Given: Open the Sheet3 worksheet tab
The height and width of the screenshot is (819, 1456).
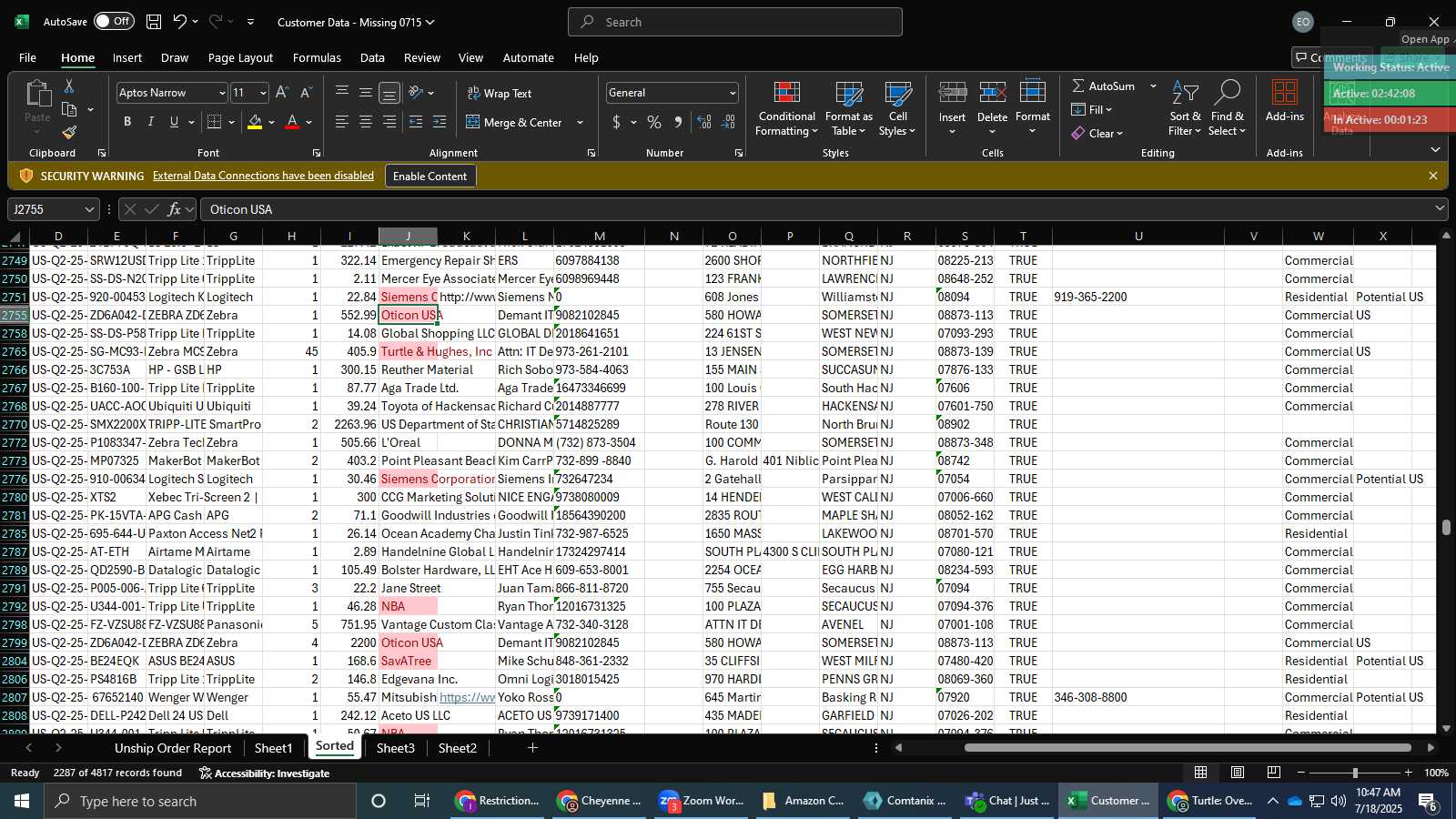Looking at the screenshot, I should pyautogui.click(x=395, y=748).
